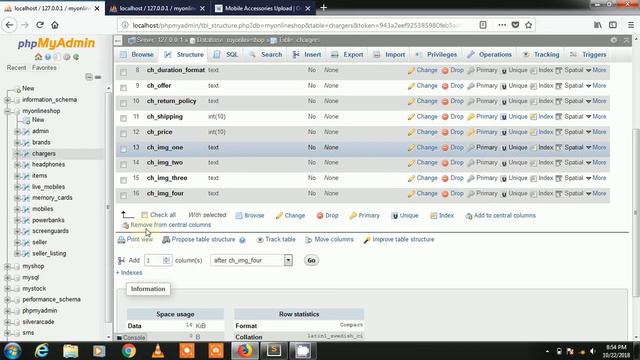Open the Console bar at bottom
Image resolution: width=640 pixels, height=360 pixels.
(x=131, y=338)
